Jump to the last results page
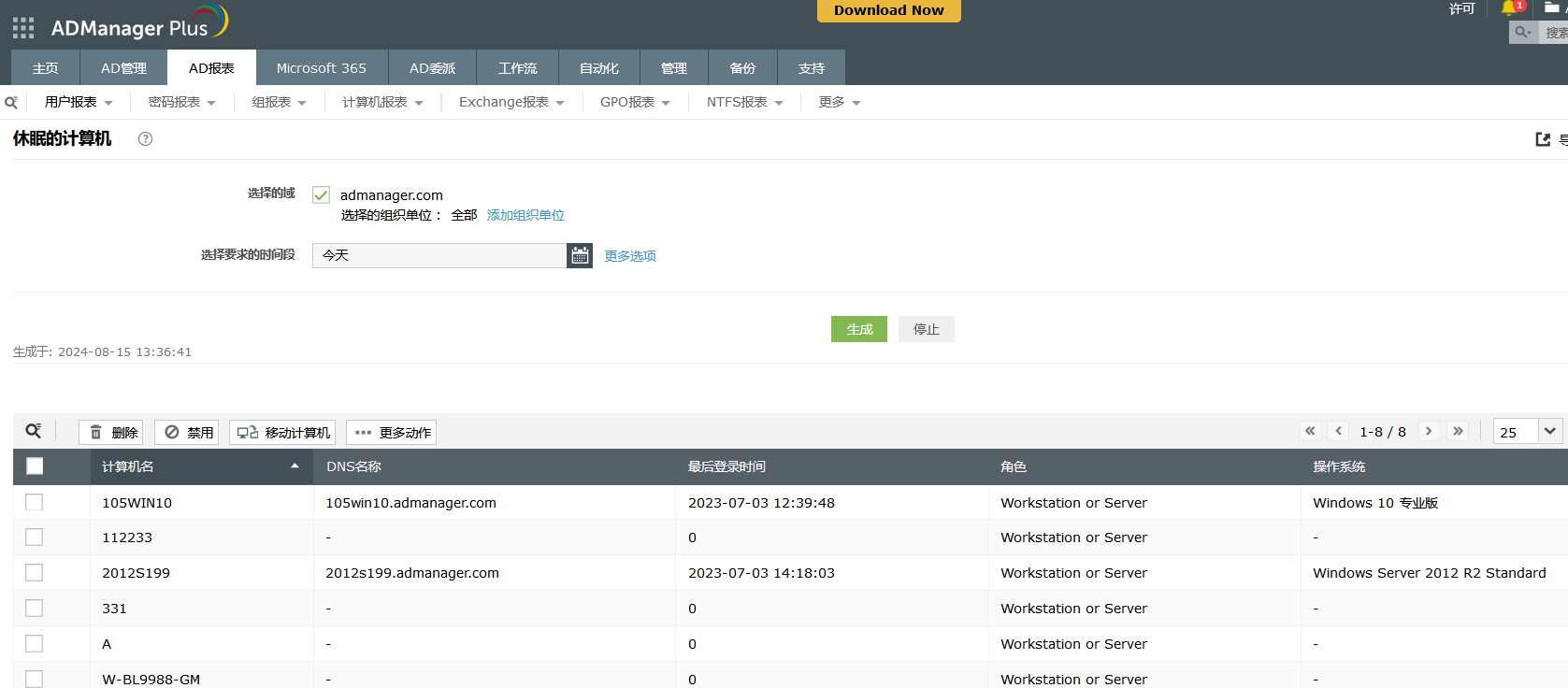Image resolution: width=1568 pixels, height=688 pixels. (1458, 431)
